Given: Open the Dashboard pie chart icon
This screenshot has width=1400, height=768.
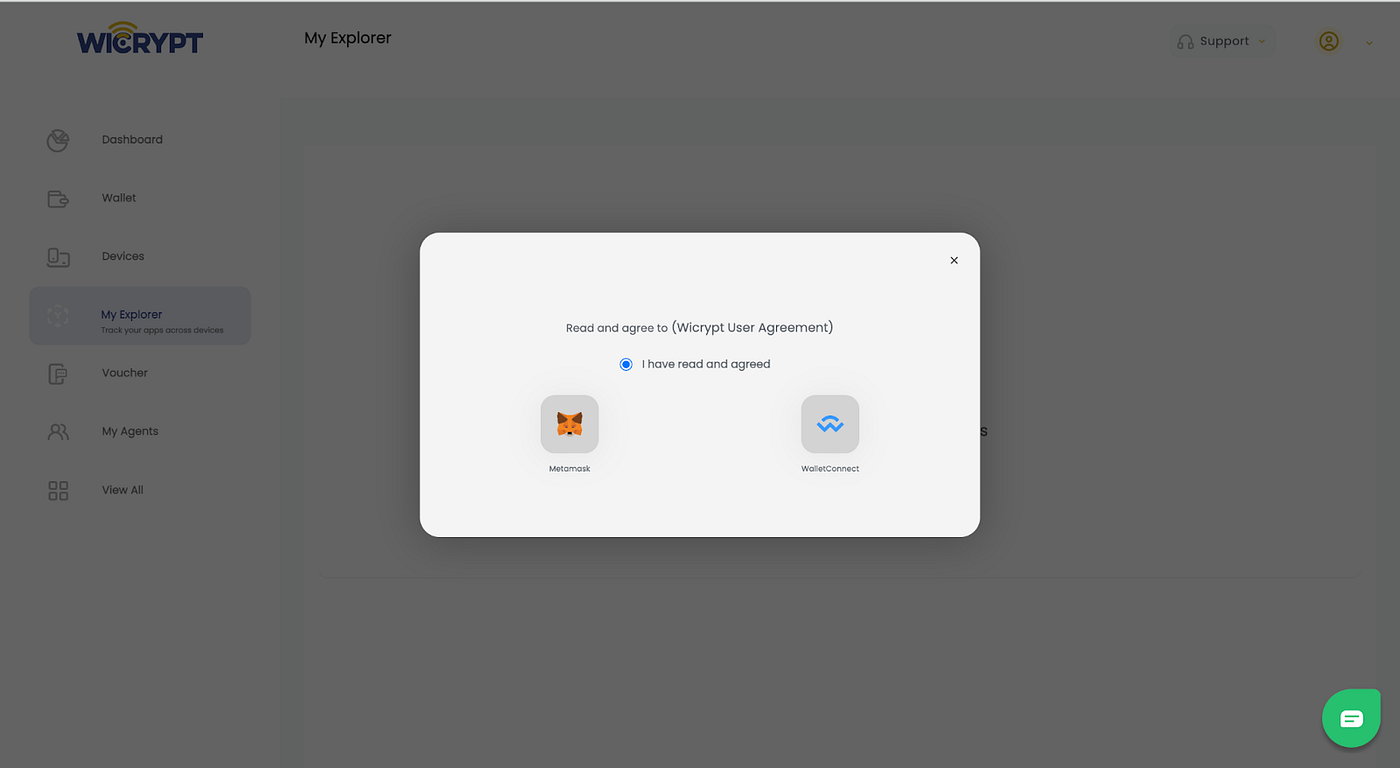Looking at the screenshot, I should (58, 140).
